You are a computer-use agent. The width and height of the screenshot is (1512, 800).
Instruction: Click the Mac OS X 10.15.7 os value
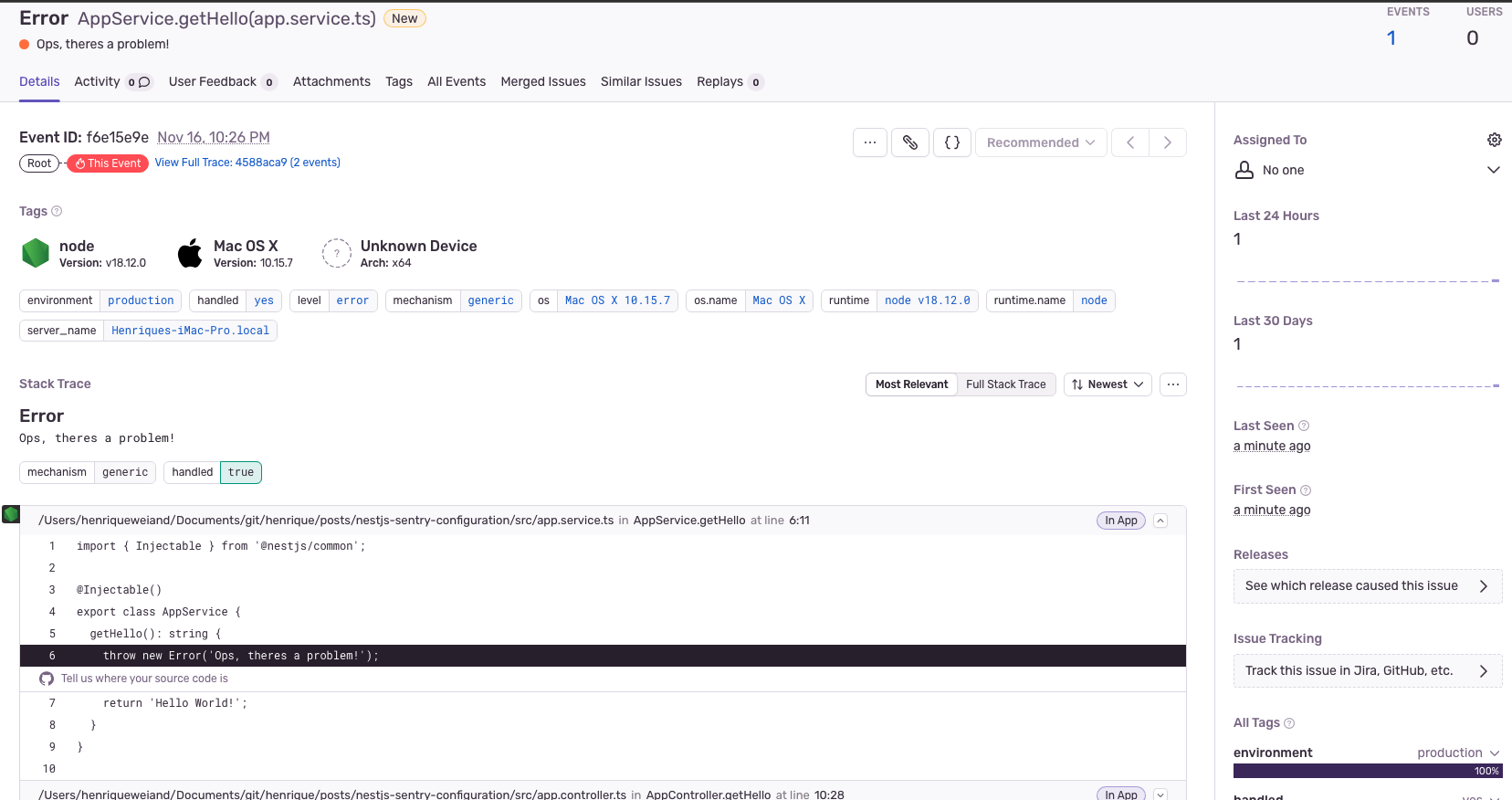tap(617, 300)
